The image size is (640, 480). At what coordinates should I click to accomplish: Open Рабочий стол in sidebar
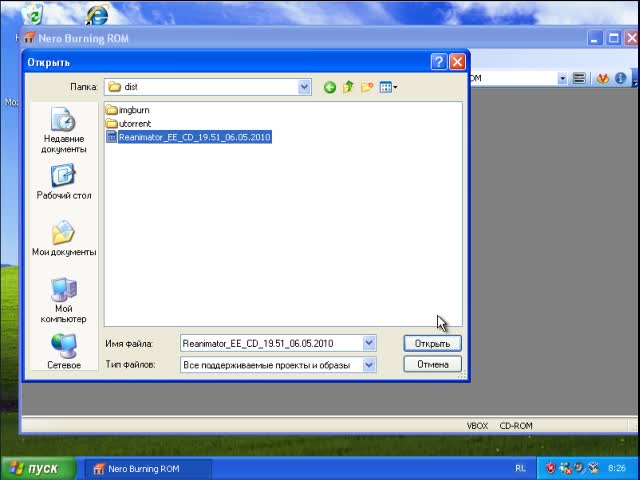point(64,182)
